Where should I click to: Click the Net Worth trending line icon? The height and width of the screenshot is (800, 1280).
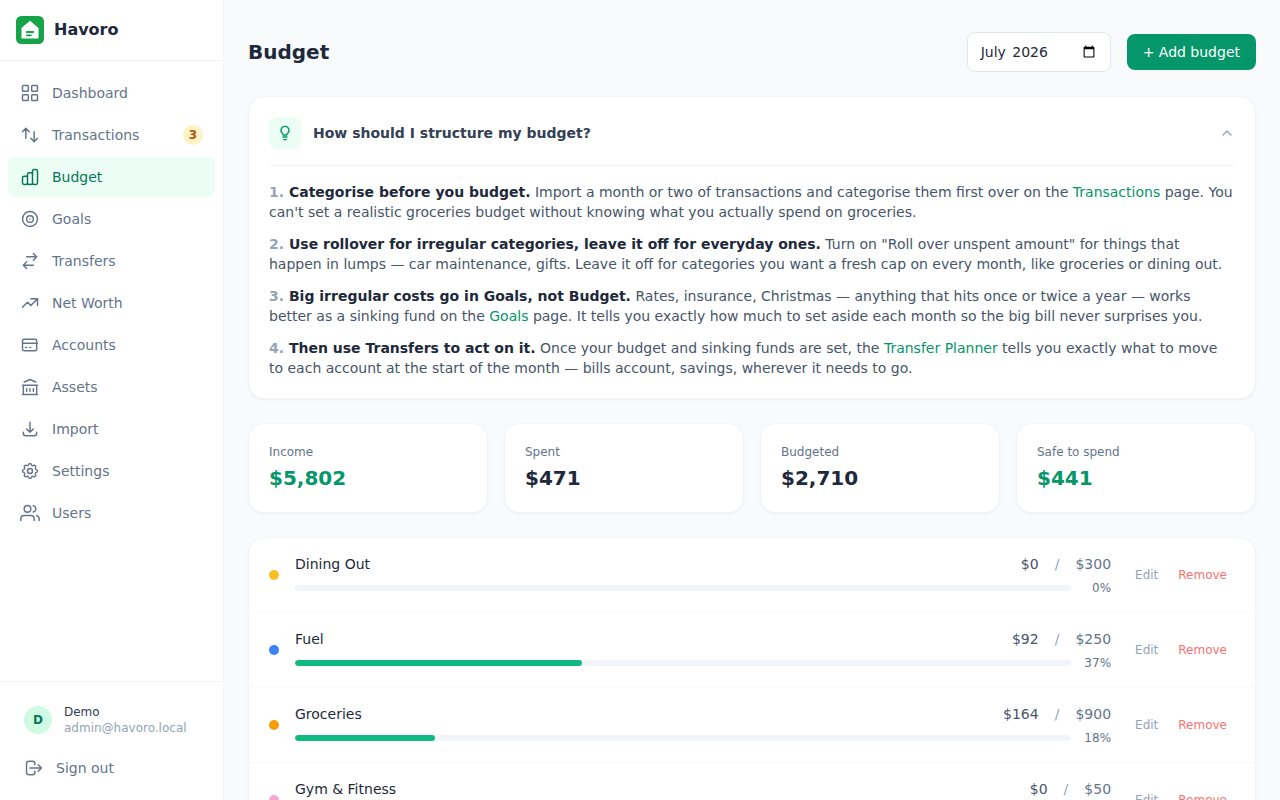[30, 303]
